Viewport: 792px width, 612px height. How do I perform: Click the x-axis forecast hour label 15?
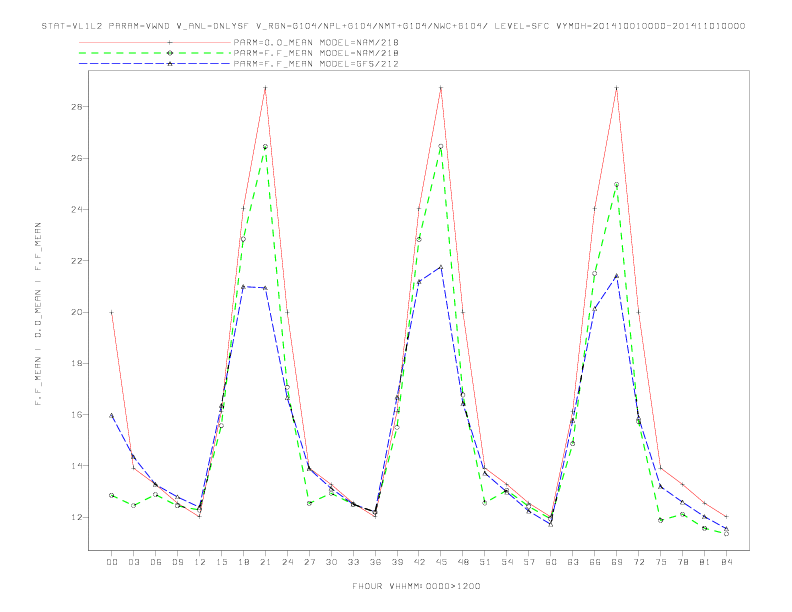click(221, 562)
